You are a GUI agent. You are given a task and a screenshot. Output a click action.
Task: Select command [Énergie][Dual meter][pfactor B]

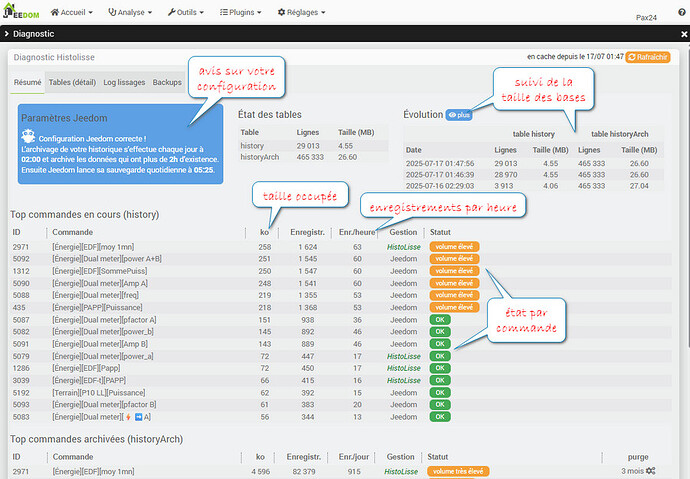click(104, 405)
